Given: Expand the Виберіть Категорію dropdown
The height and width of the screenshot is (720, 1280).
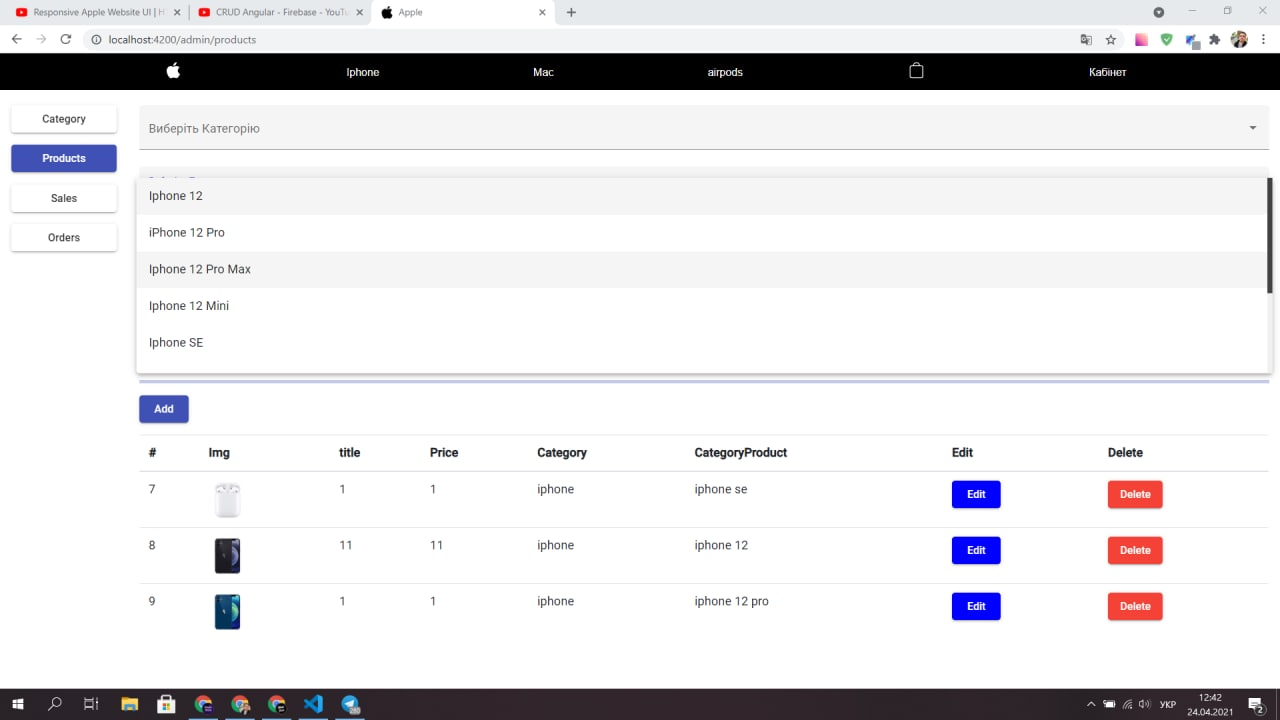Looking at the screenshot, I should [704, 128].
